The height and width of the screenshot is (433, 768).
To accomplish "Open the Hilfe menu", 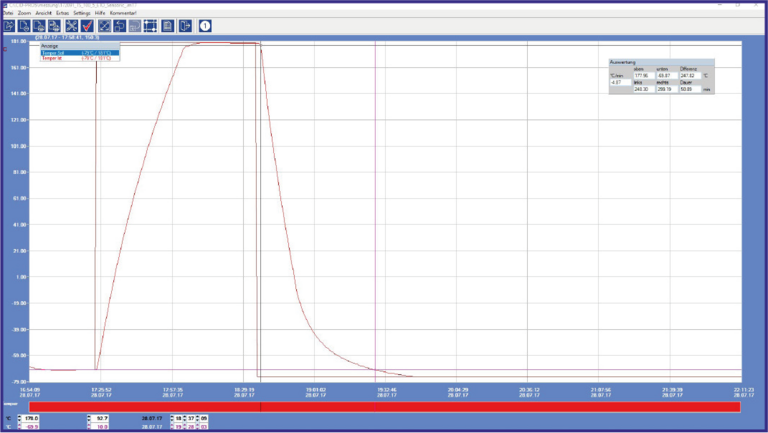I will [x=100, y=13].
